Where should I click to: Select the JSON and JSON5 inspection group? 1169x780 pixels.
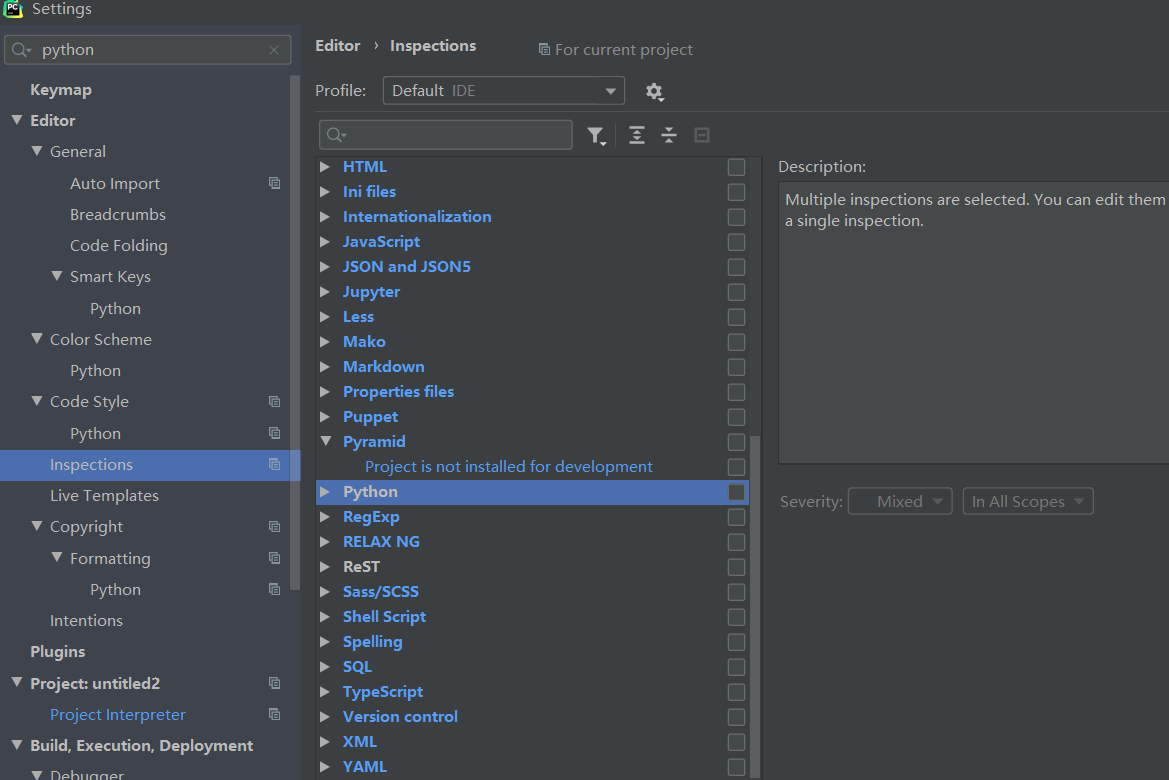(x=407, y=267)
